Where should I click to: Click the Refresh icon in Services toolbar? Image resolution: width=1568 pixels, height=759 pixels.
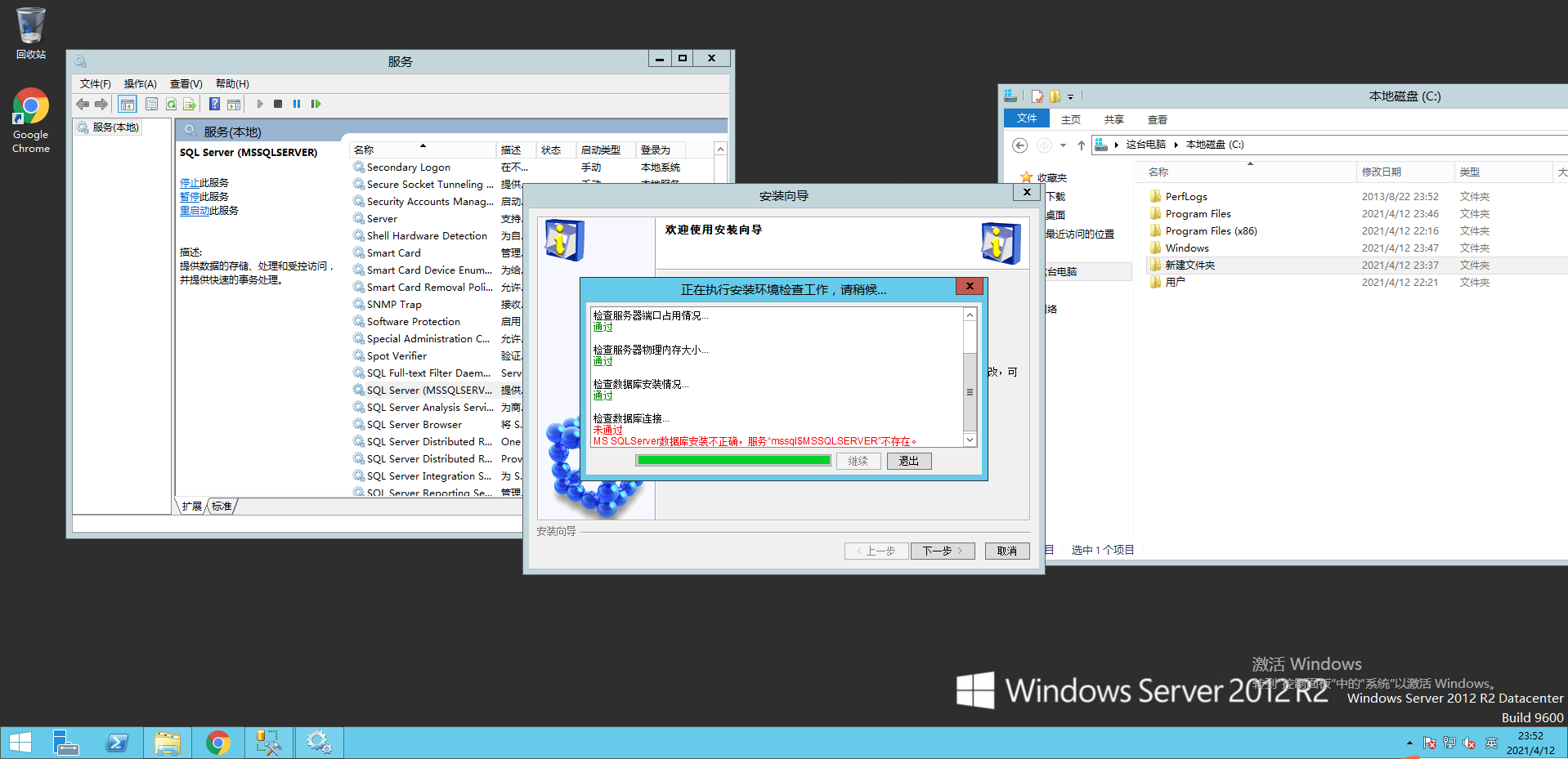point(171,105)
